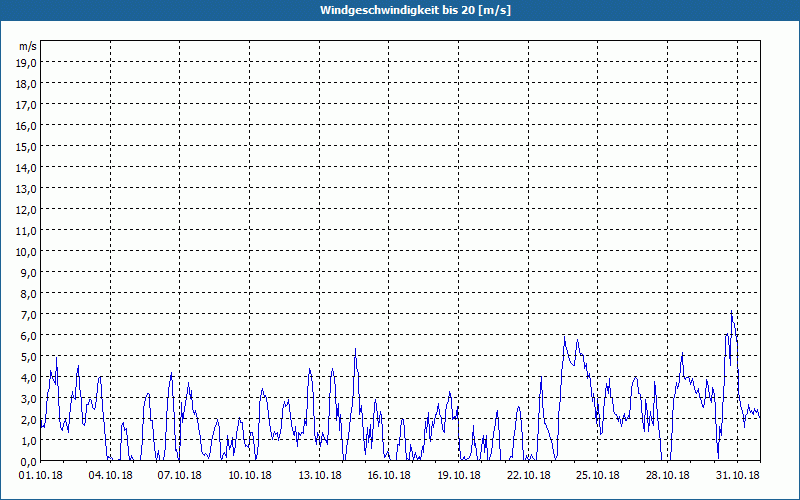Click the 01.10.18 date label
The height and width of the screenshot is (500, 800).
tap(40, 475)
